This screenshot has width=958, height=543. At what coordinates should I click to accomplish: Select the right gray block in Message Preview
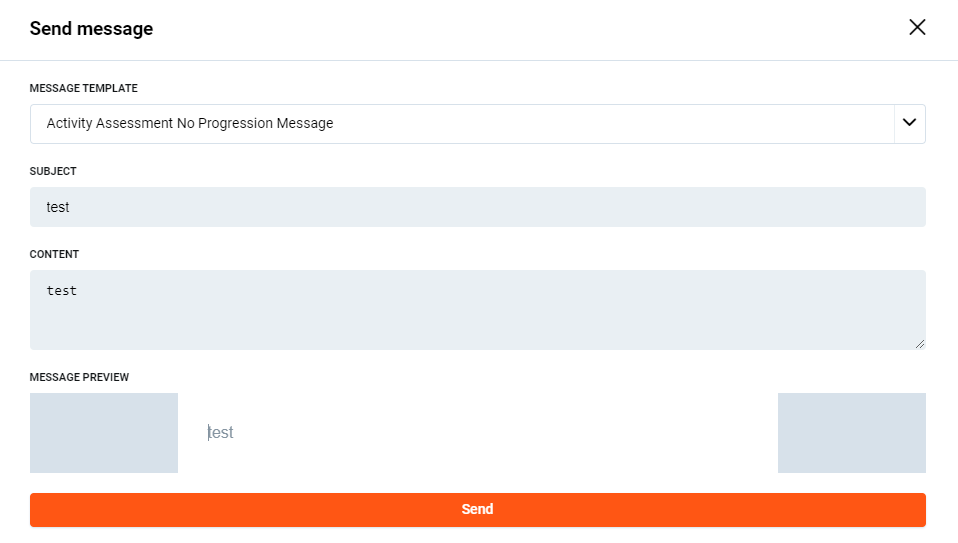point(851,433)
